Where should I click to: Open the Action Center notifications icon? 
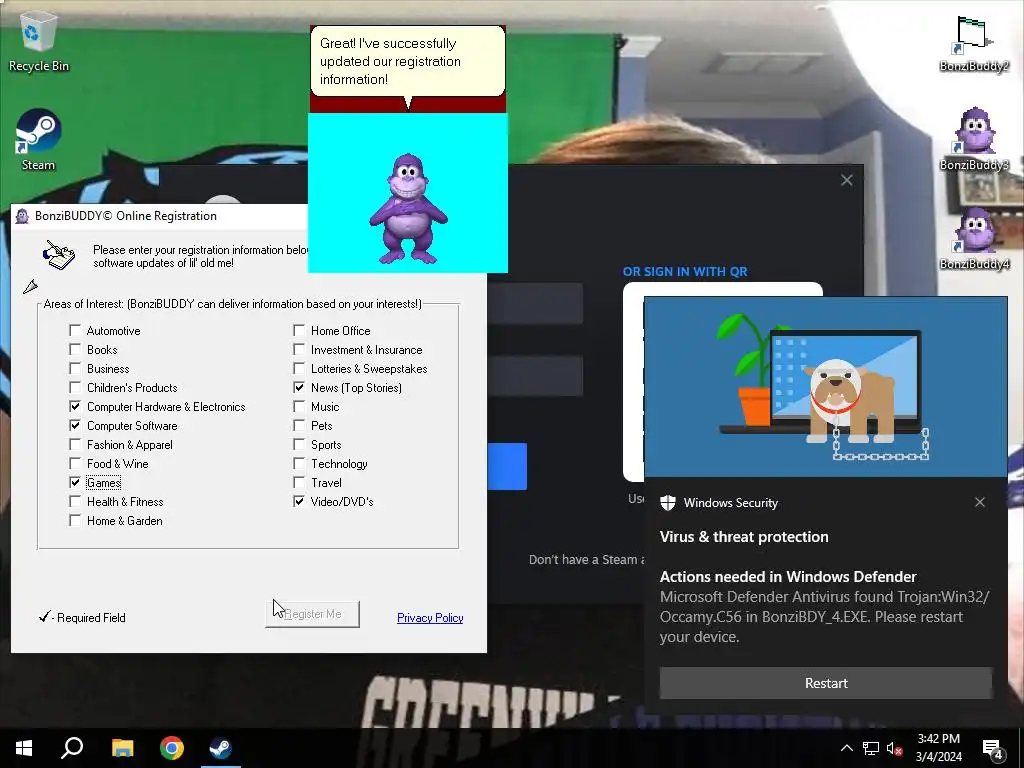993,749
